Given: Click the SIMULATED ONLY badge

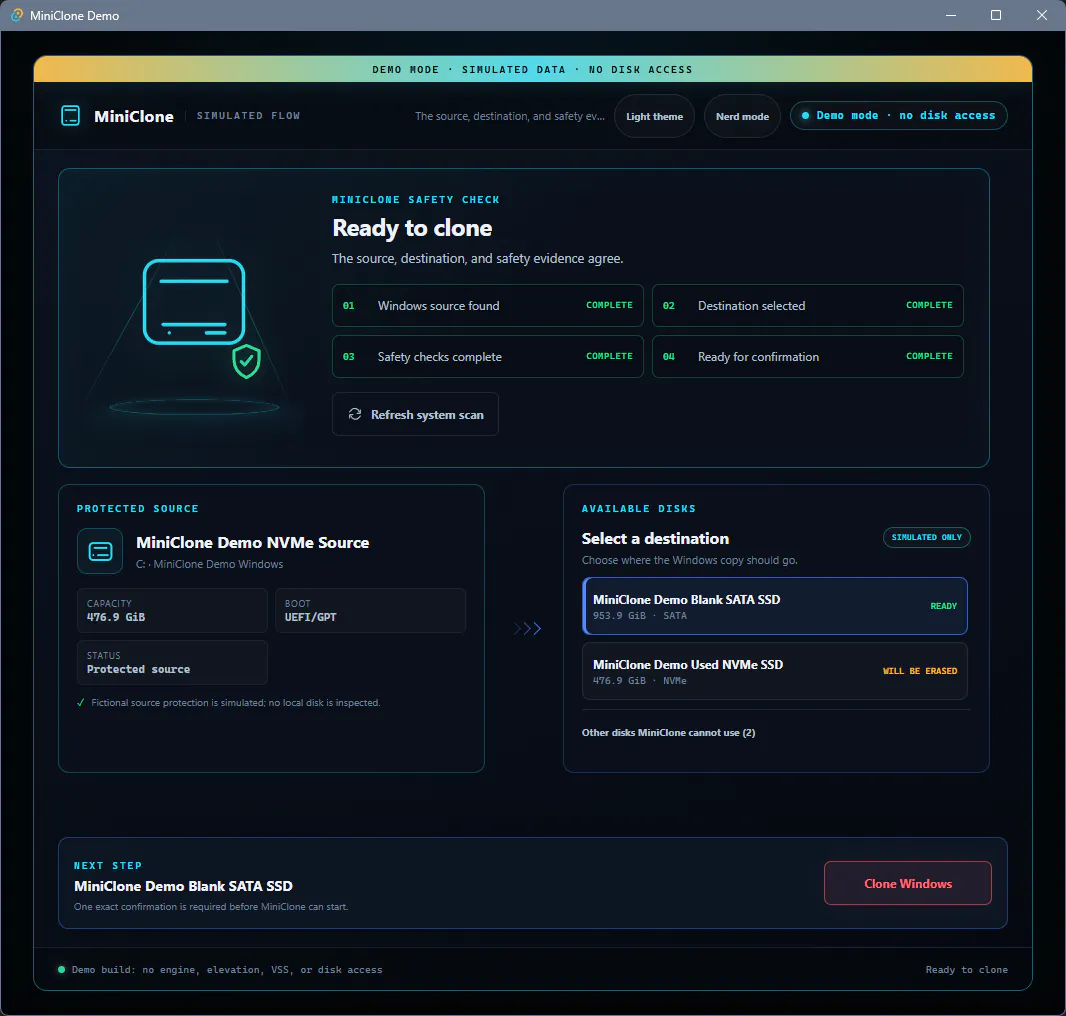Looking at the screenshot, I should tap(927, 537).
